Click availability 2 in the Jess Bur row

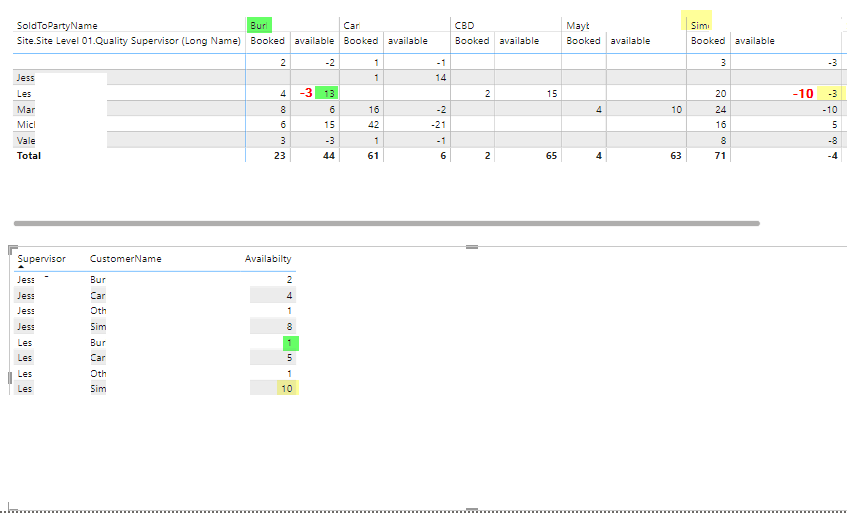pyautogui.click(x=290, y=279)
